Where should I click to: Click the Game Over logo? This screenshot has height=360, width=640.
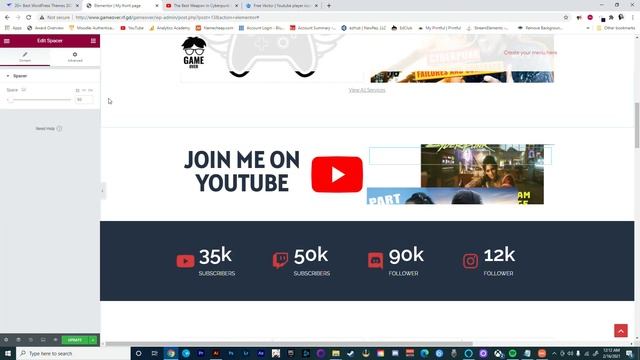tap(194, 53)
